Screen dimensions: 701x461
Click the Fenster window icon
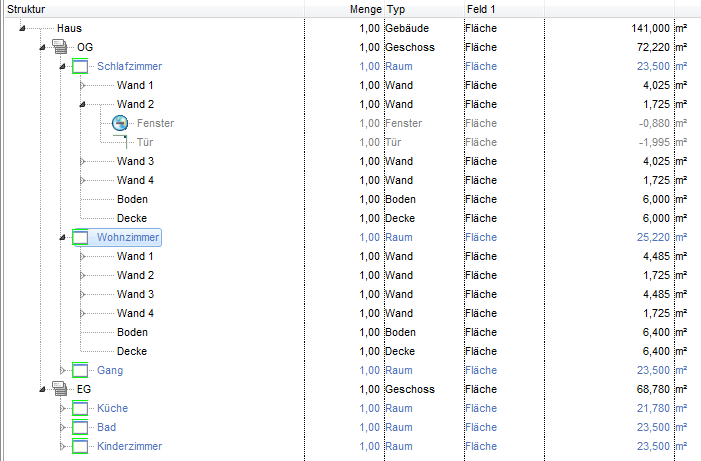pyautogui.click(x=120, y=123)
